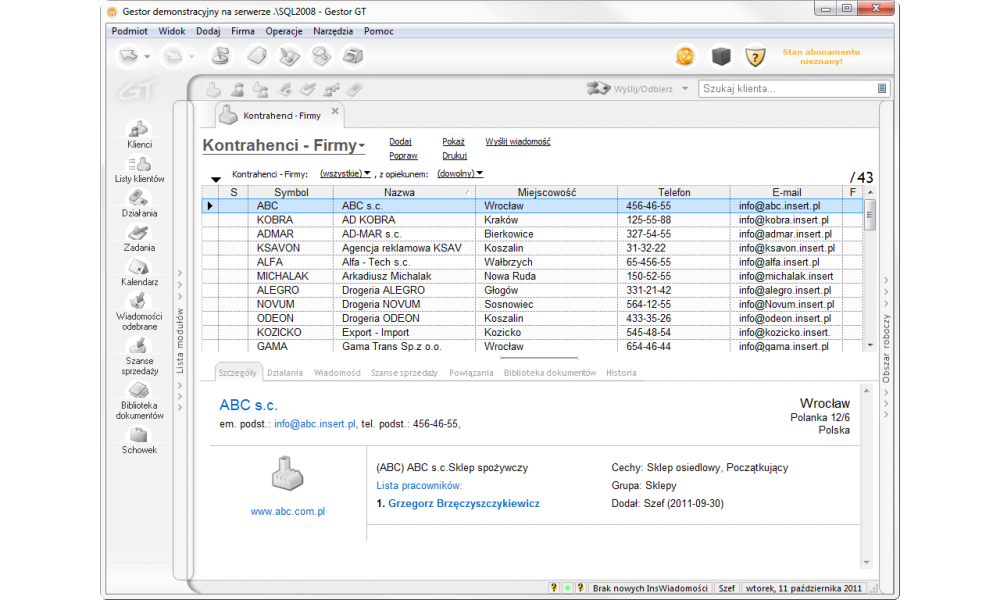This screenshot has width=1000, height=600.
Task: Expand the Wyślij/Odbierz dropdown arrow
Action: point(685,89)
